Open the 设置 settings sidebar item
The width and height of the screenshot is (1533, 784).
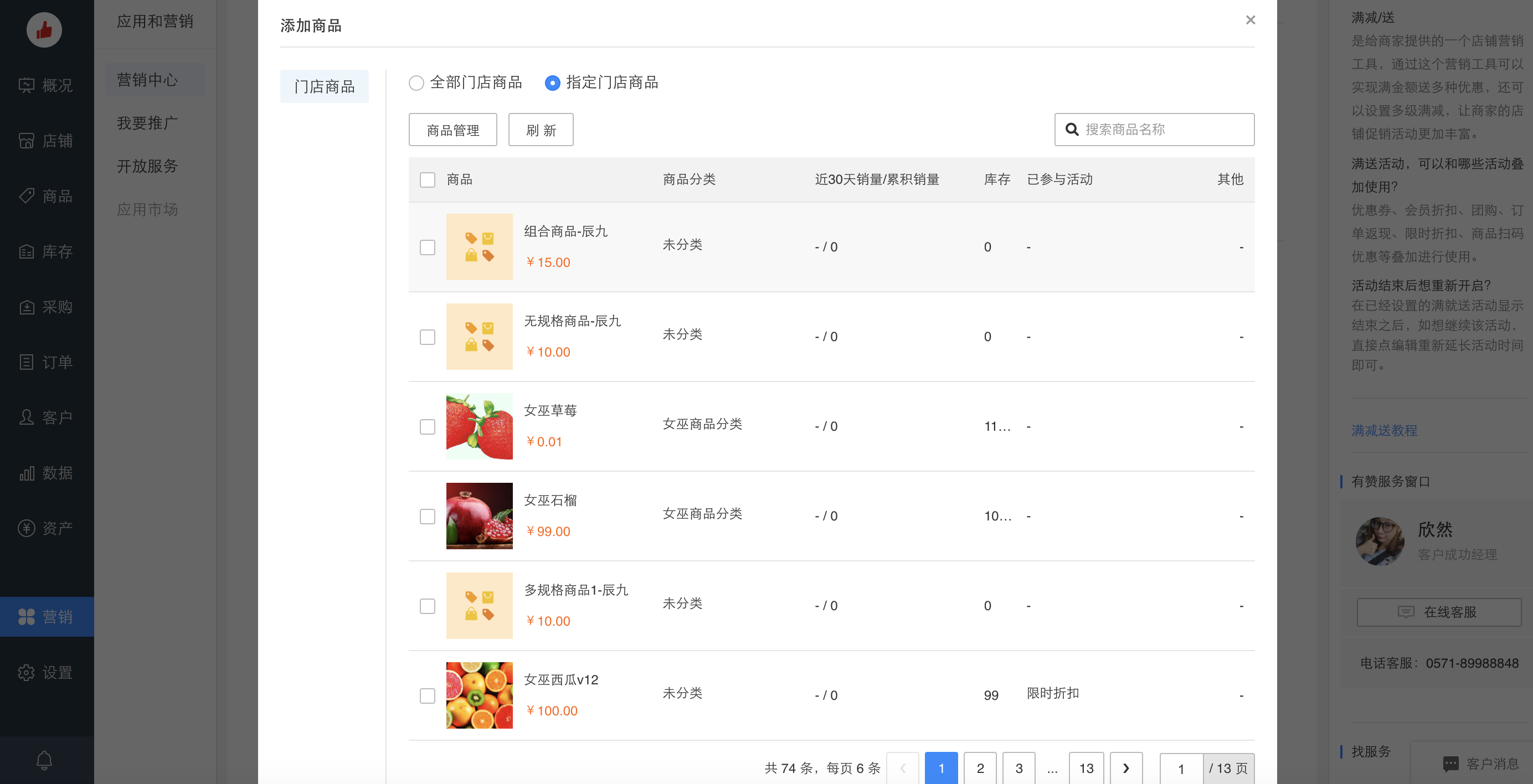(47, 672)
